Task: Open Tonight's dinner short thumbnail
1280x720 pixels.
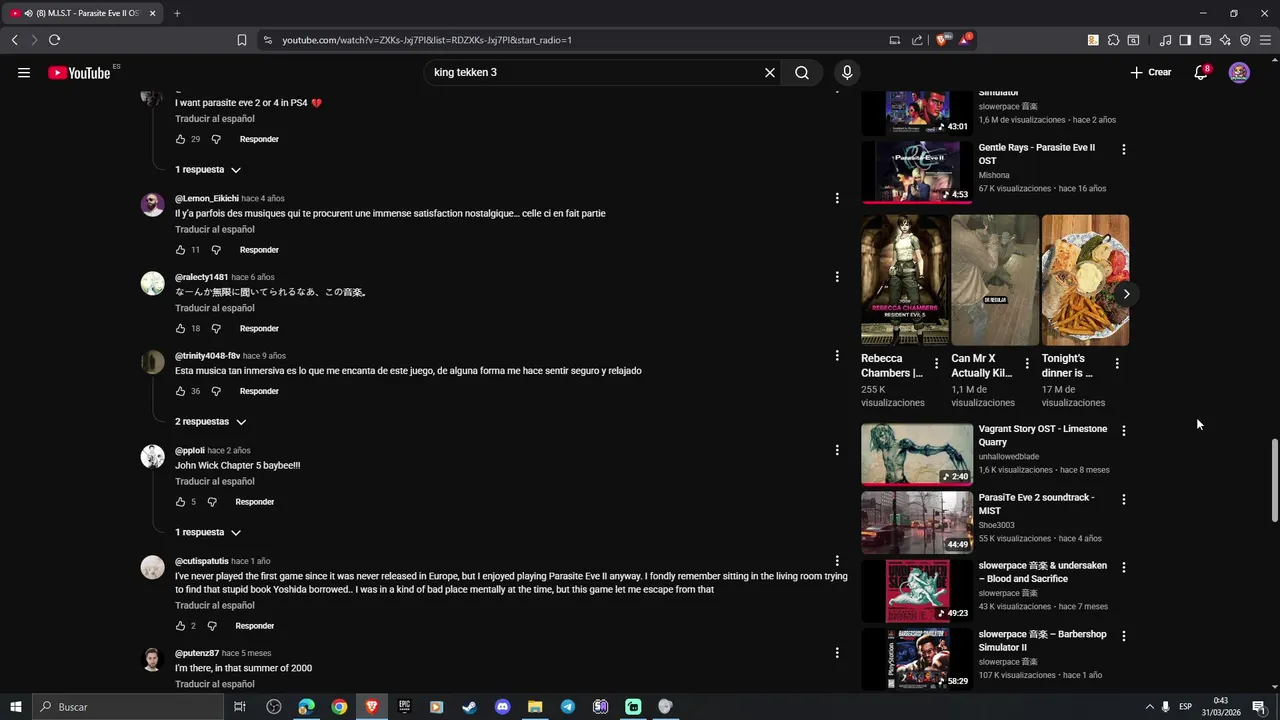Action: point(1085,280)
